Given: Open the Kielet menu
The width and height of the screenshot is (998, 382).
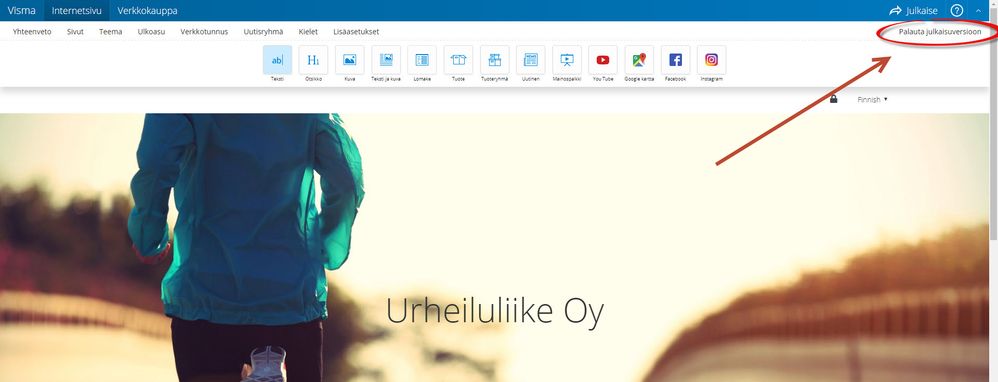Looking at the screenshot, I should [308, 31].
